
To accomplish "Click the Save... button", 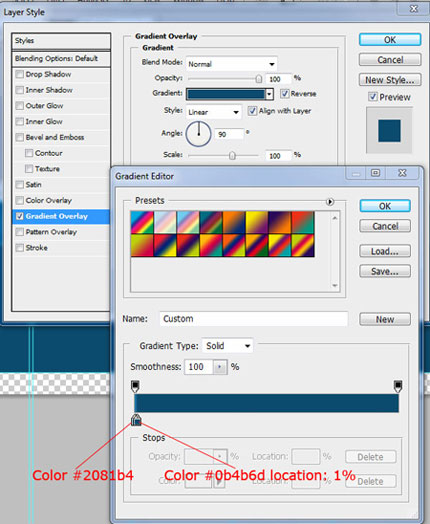I will click(x=385, y=271).
